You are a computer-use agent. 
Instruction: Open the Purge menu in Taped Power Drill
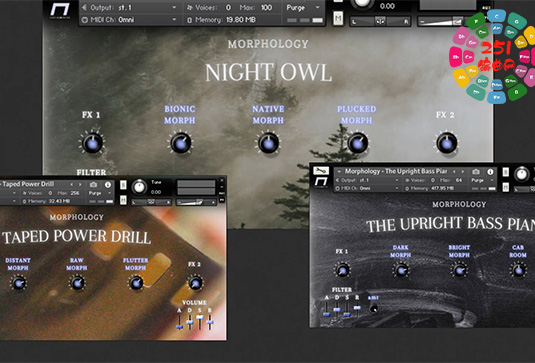[99, 193]
